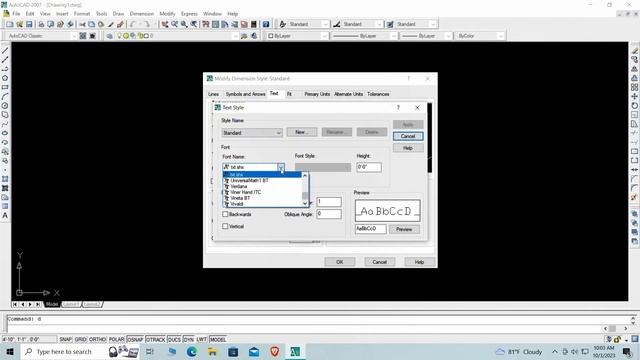
Task: Open the layer list dropdown
Action: (177, 36)
